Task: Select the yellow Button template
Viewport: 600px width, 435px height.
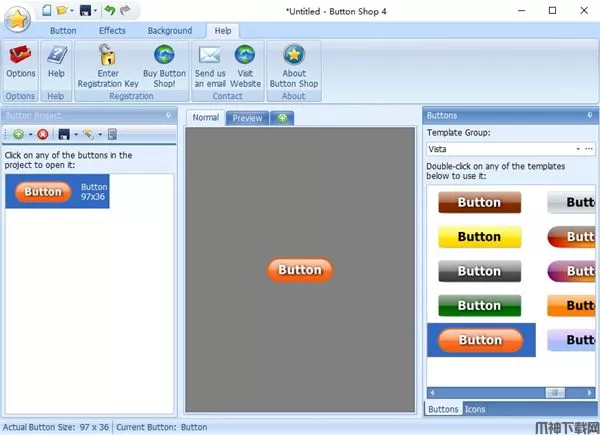Action: [479, 236]
